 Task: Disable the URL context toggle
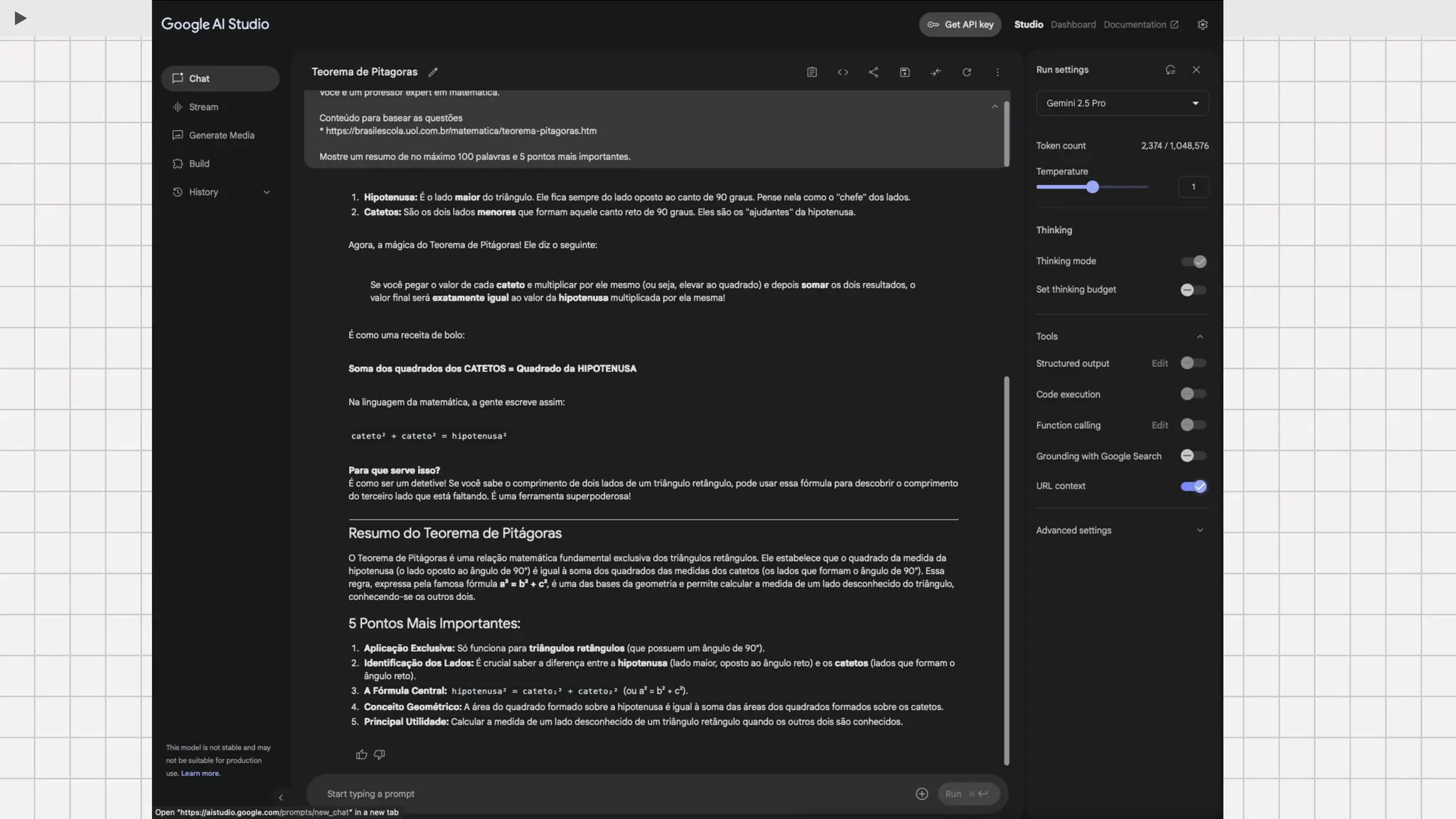[1193, 486]
